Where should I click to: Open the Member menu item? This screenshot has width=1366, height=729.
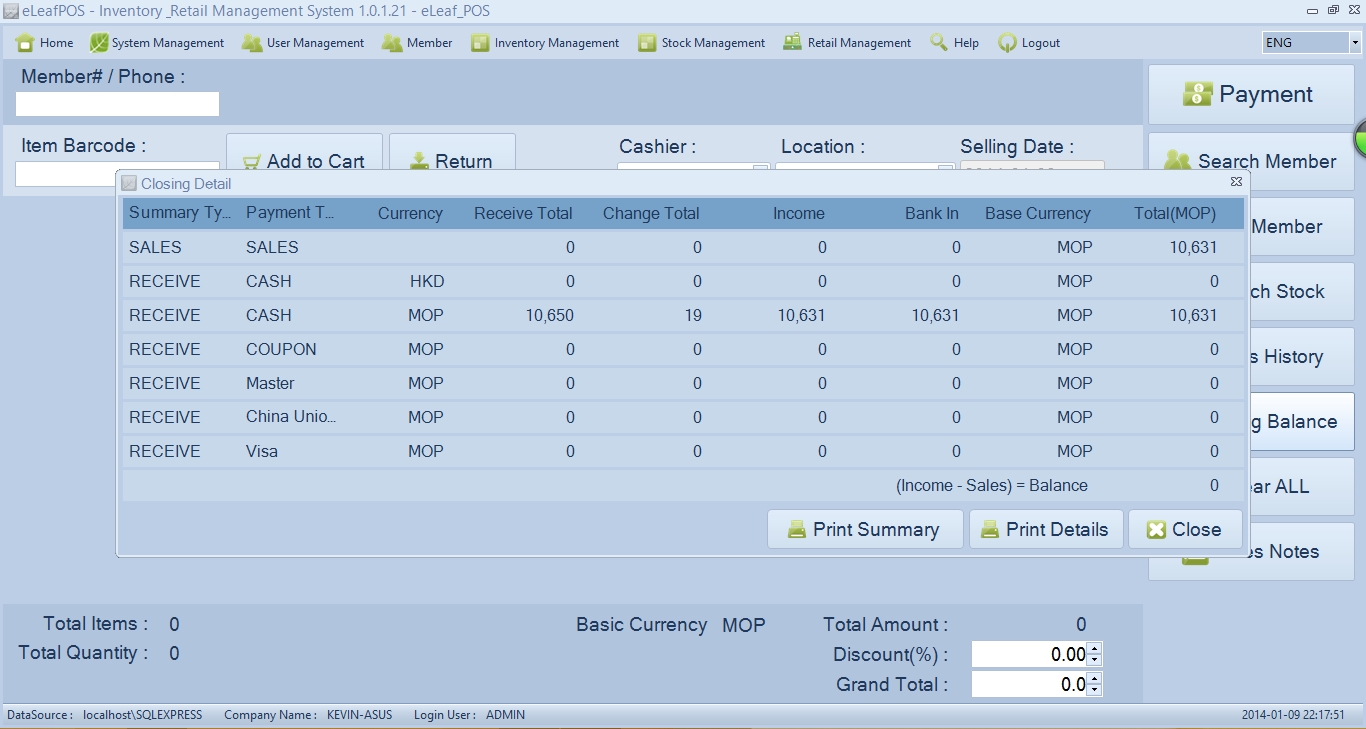(x=418, y=43)
